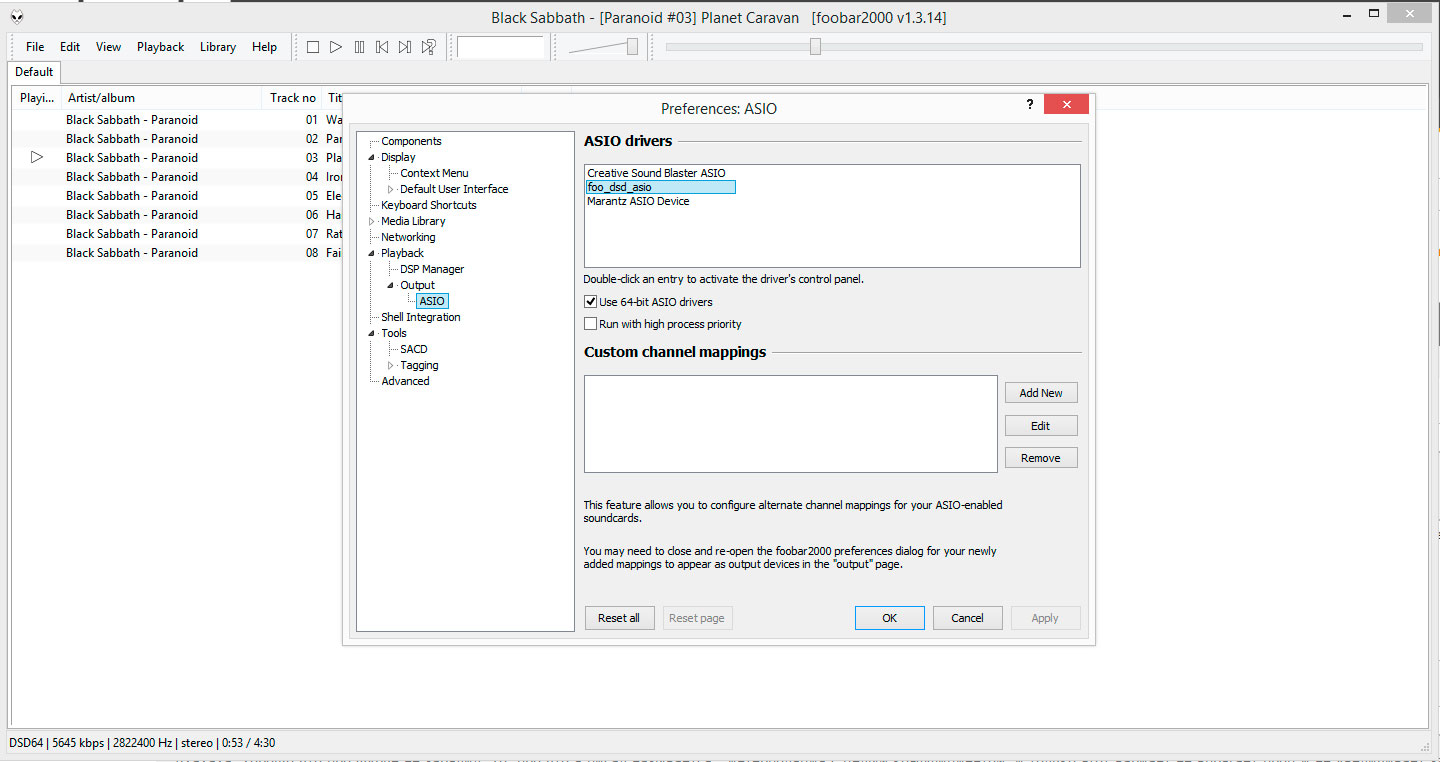This screenshot has height=762, width=1440.
Task: Select playlist row with track 04
Action: pyautogui.click(x=177, y=177)
